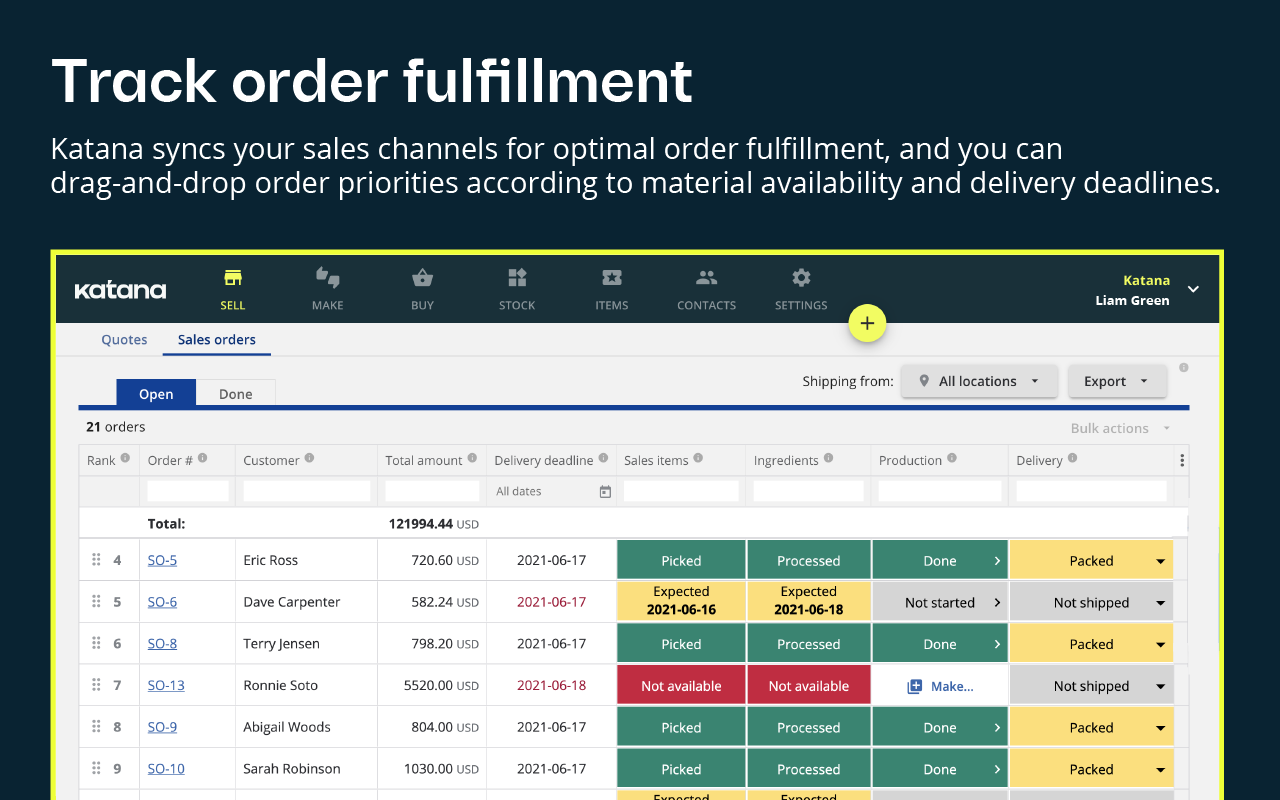Open sales order SO-9

(x=162, y=727)
